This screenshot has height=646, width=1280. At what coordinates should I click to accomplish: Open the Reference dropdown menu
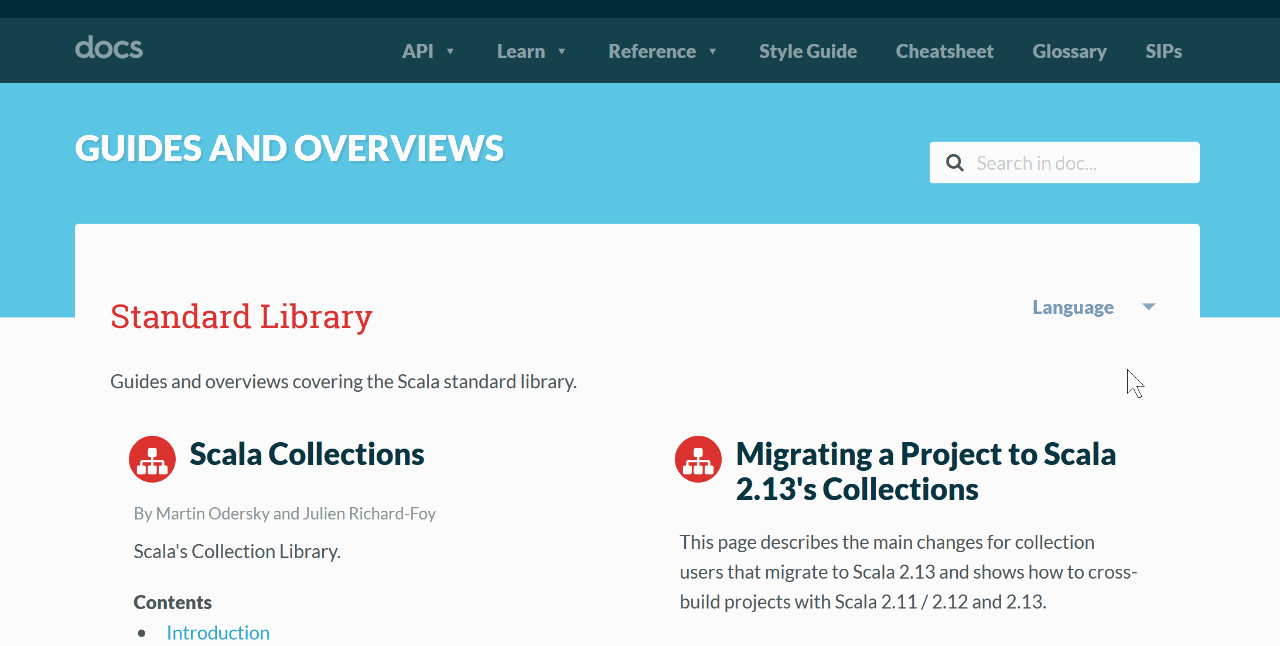coord(663,51)
